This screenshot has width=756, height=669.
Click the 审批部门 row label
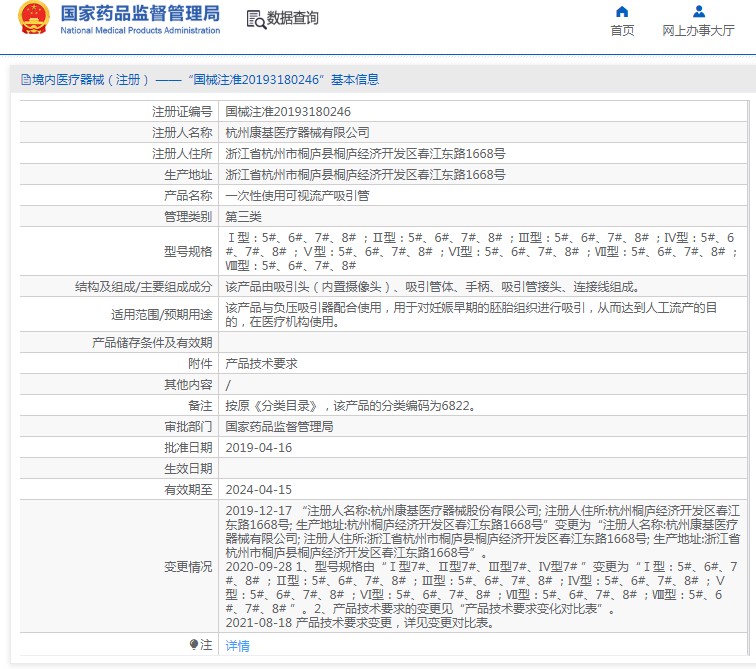[x=188, y=427]
